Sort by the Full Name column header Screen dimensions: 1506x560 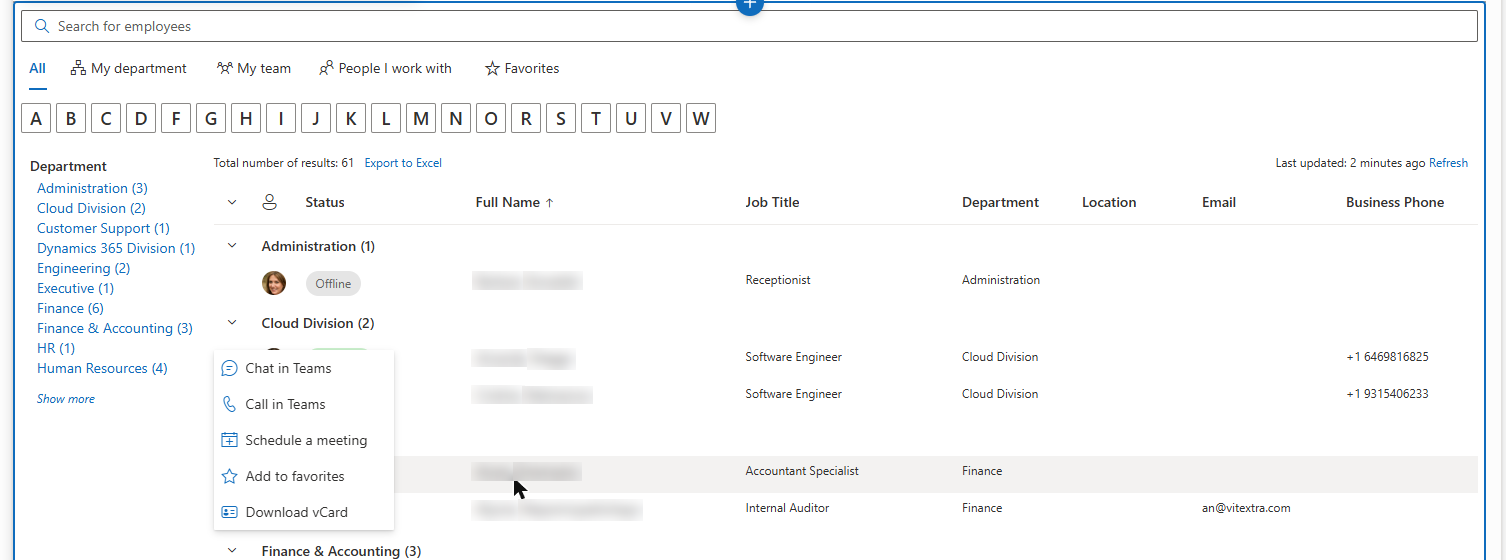coord(507,202)
